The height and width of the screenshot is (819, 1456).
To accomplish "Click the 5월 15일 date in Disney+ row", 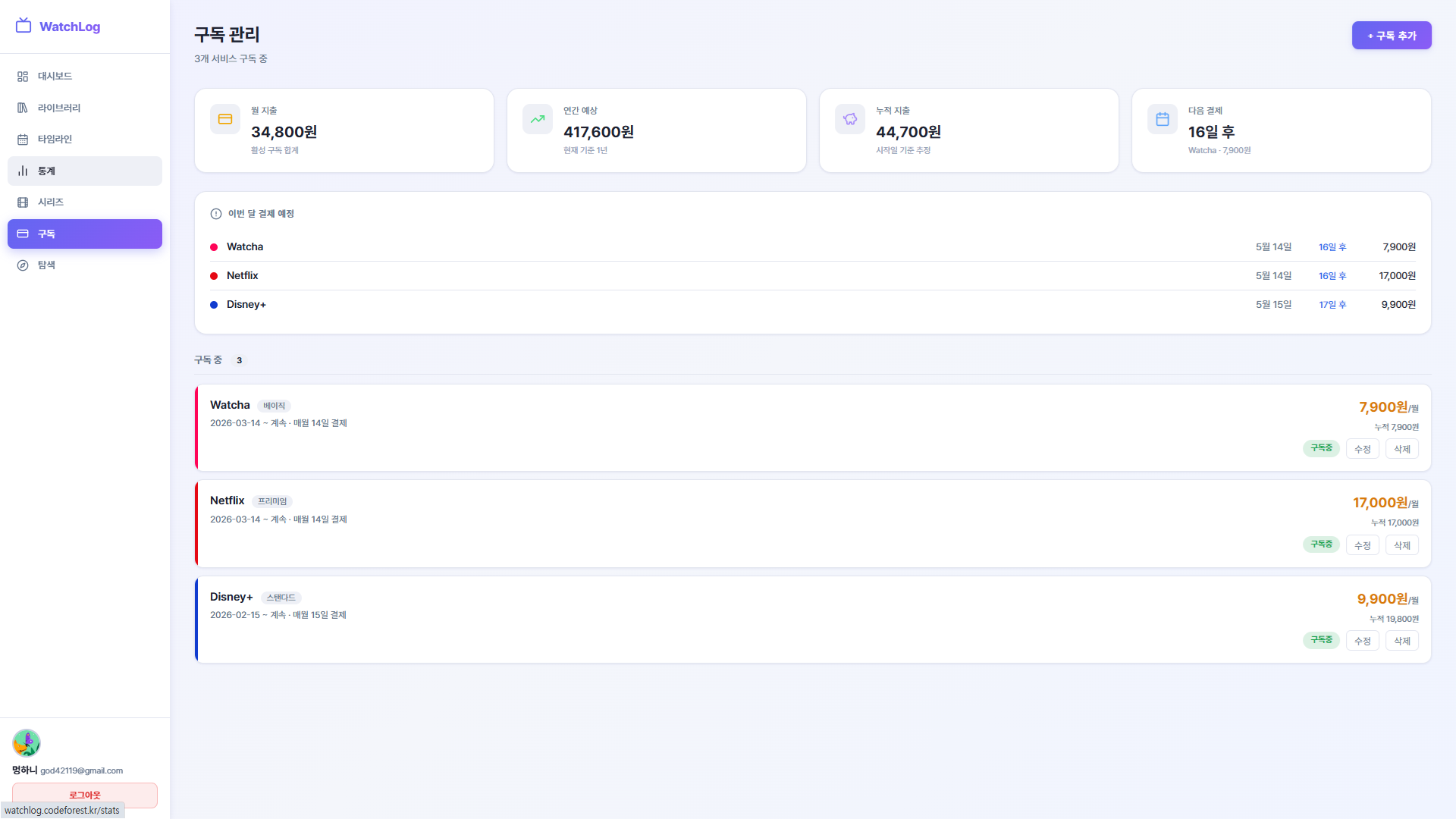I will [x=1274, y=305].
